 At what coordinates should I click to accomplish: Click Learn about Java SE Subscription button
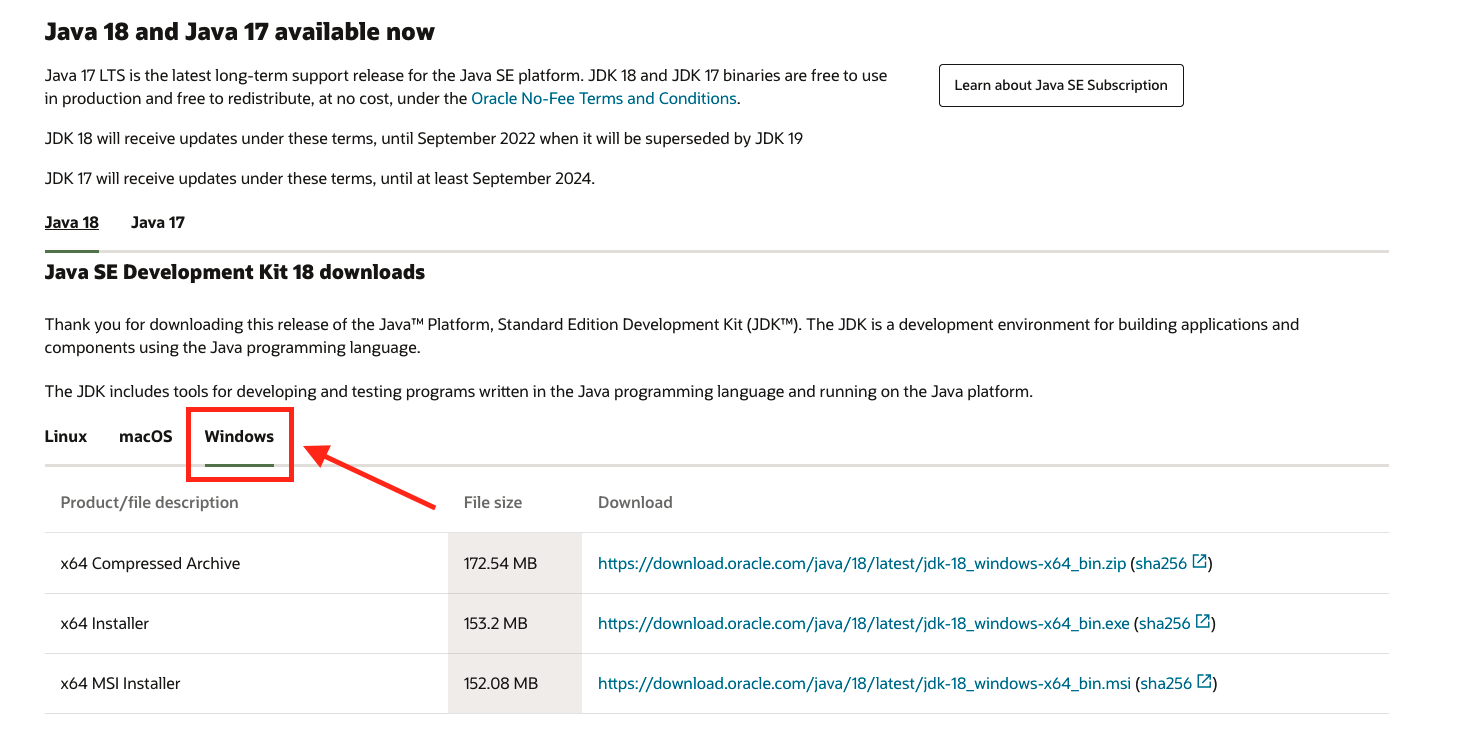point(1061,85)
